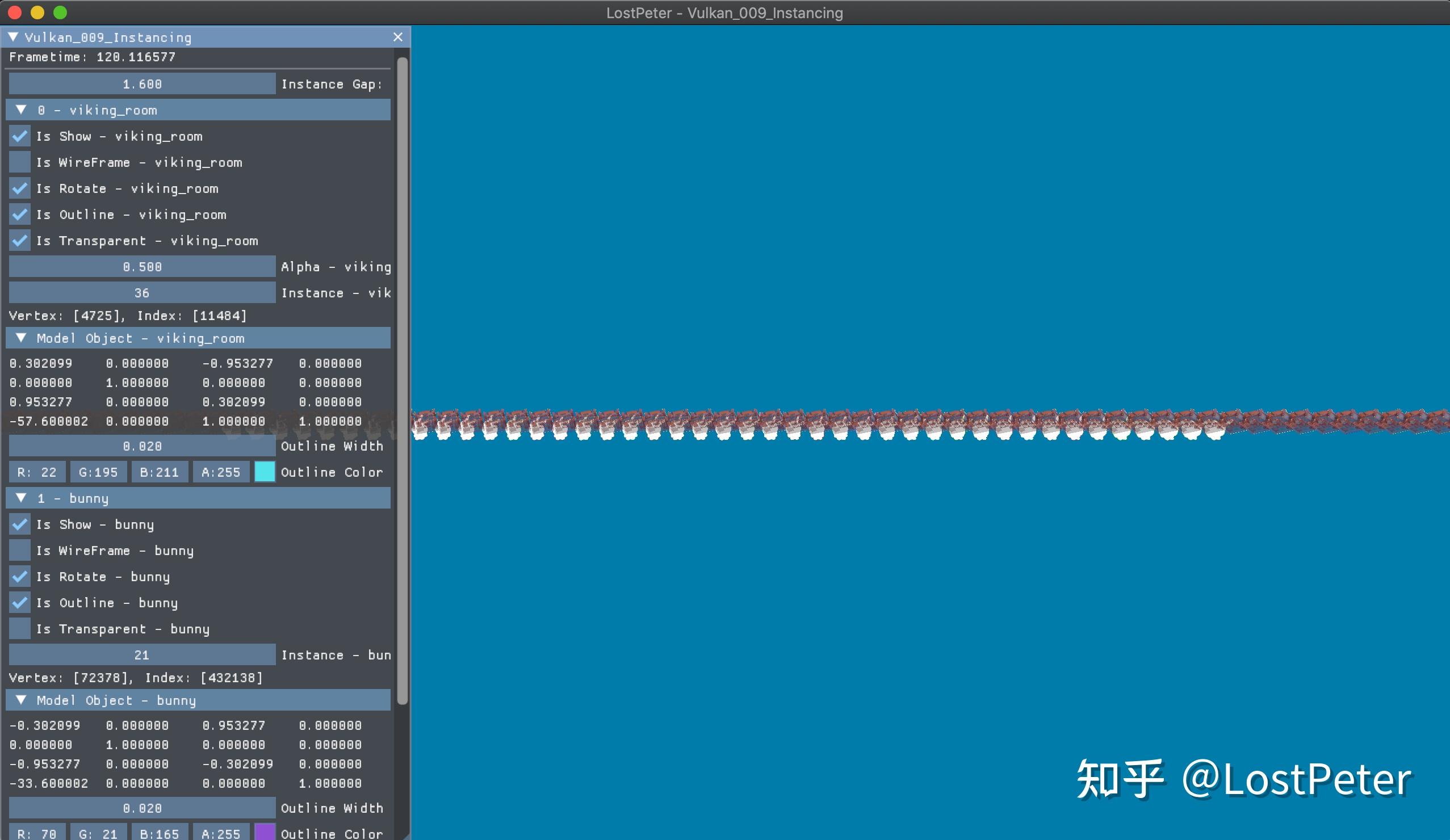1450x840 pixels.
Task: Toggle Is Show - viking_room checkbox
Action: [x=20, y=136]
